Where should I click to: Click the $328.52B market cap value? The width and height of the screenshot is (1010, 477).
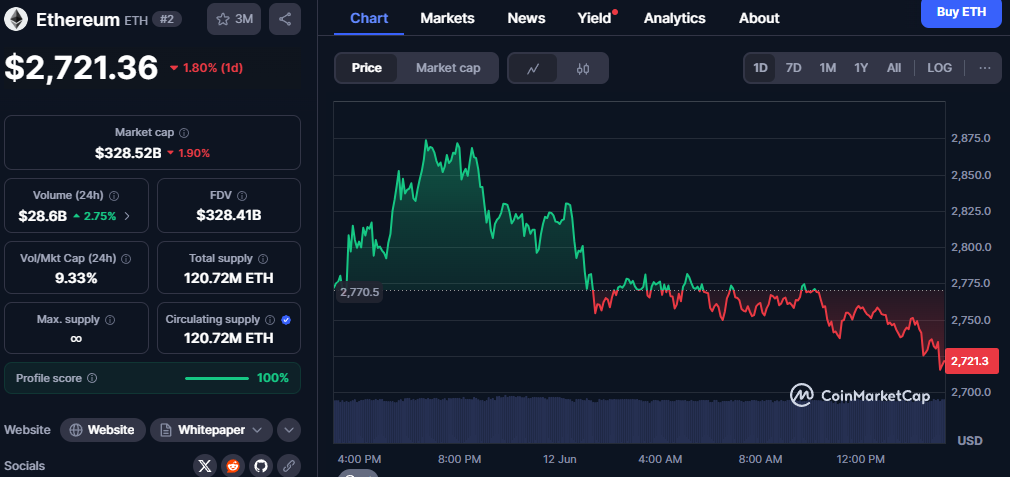point(128,153)
